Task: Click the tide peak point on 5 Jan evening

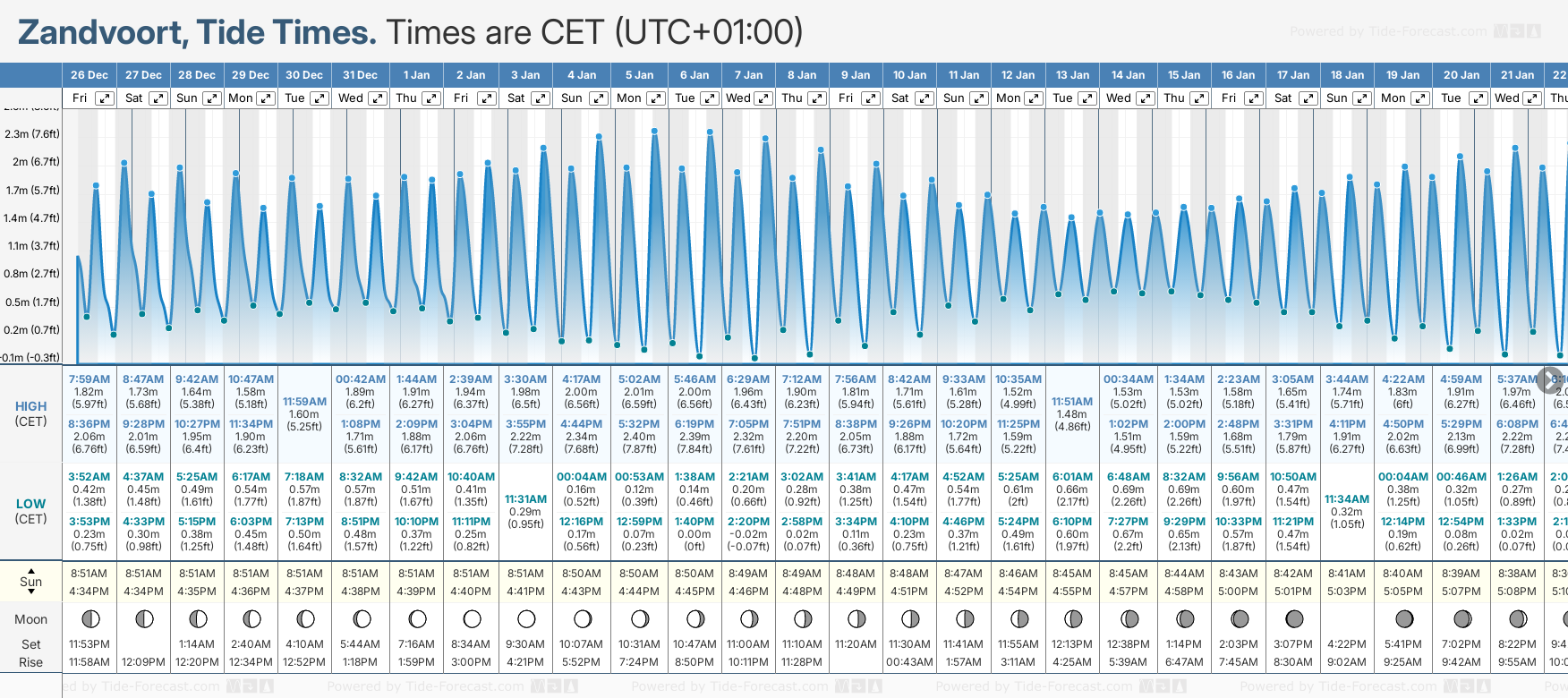Action: coord(655,132)
